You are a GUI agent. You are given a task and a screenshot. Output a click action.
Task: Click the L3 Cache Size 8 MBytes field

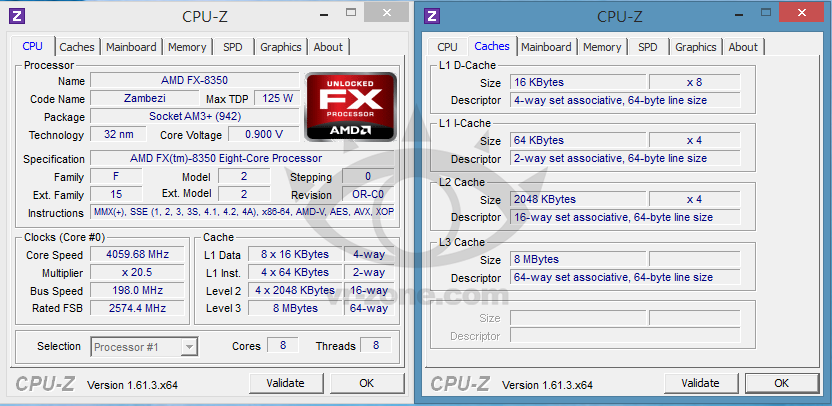click(x=578, y=259)
